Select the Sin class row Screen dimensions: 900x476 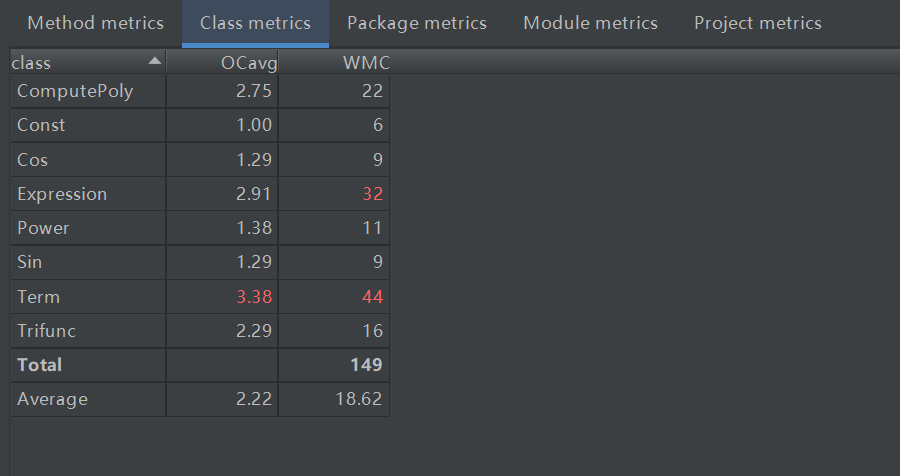pos(30,262)
